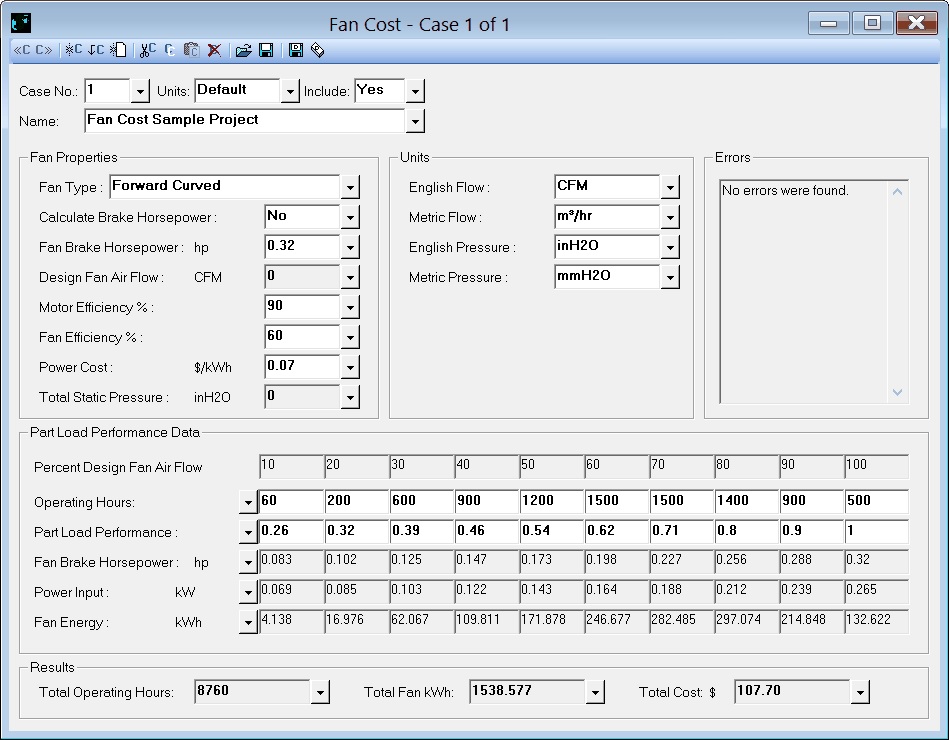Open the Total Cost dropdown
This screenshot has height=740, width=949.
point(860,692)
